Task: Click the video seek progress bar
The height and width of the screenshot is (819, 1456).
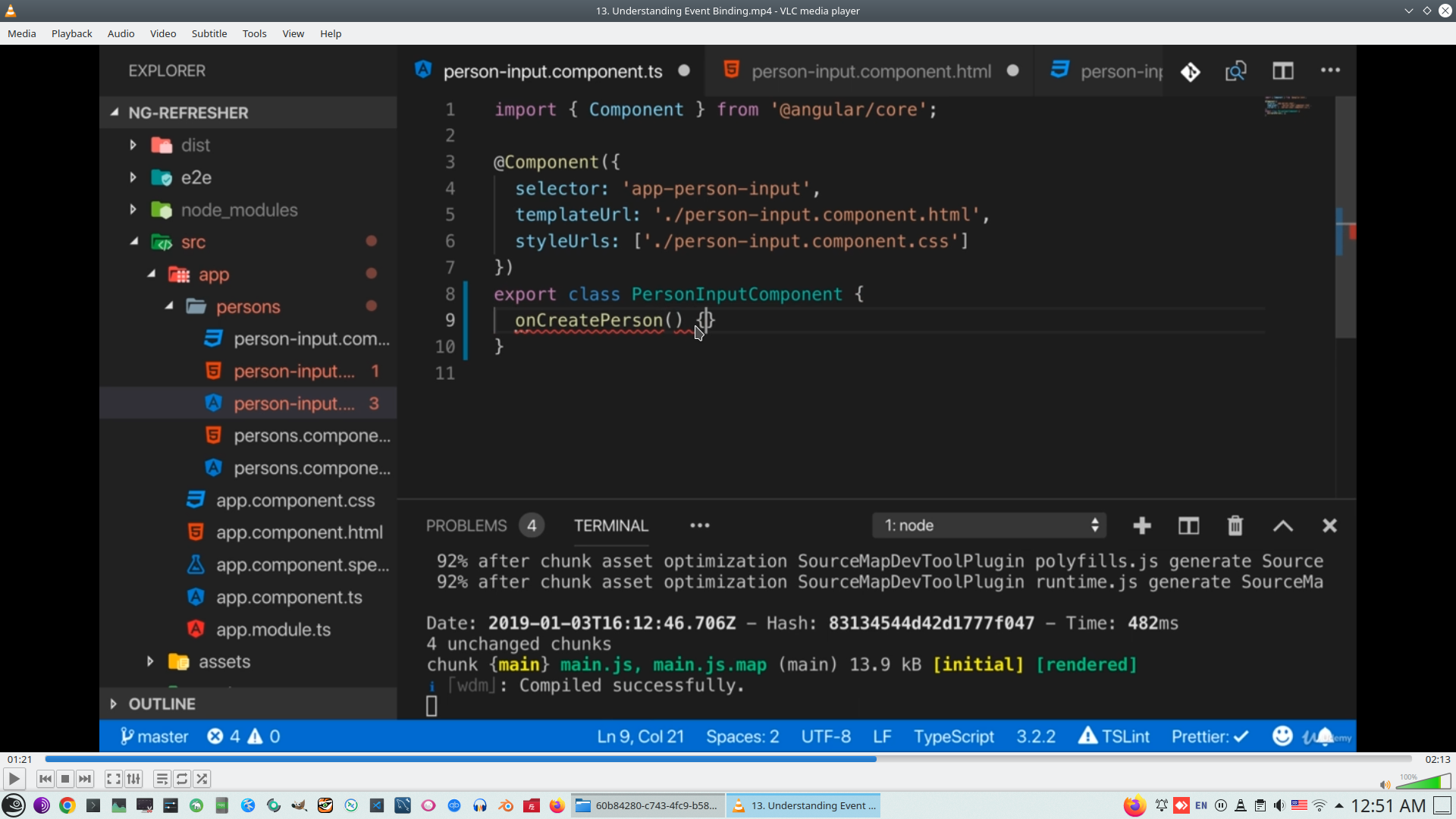Action: point(728,759)
